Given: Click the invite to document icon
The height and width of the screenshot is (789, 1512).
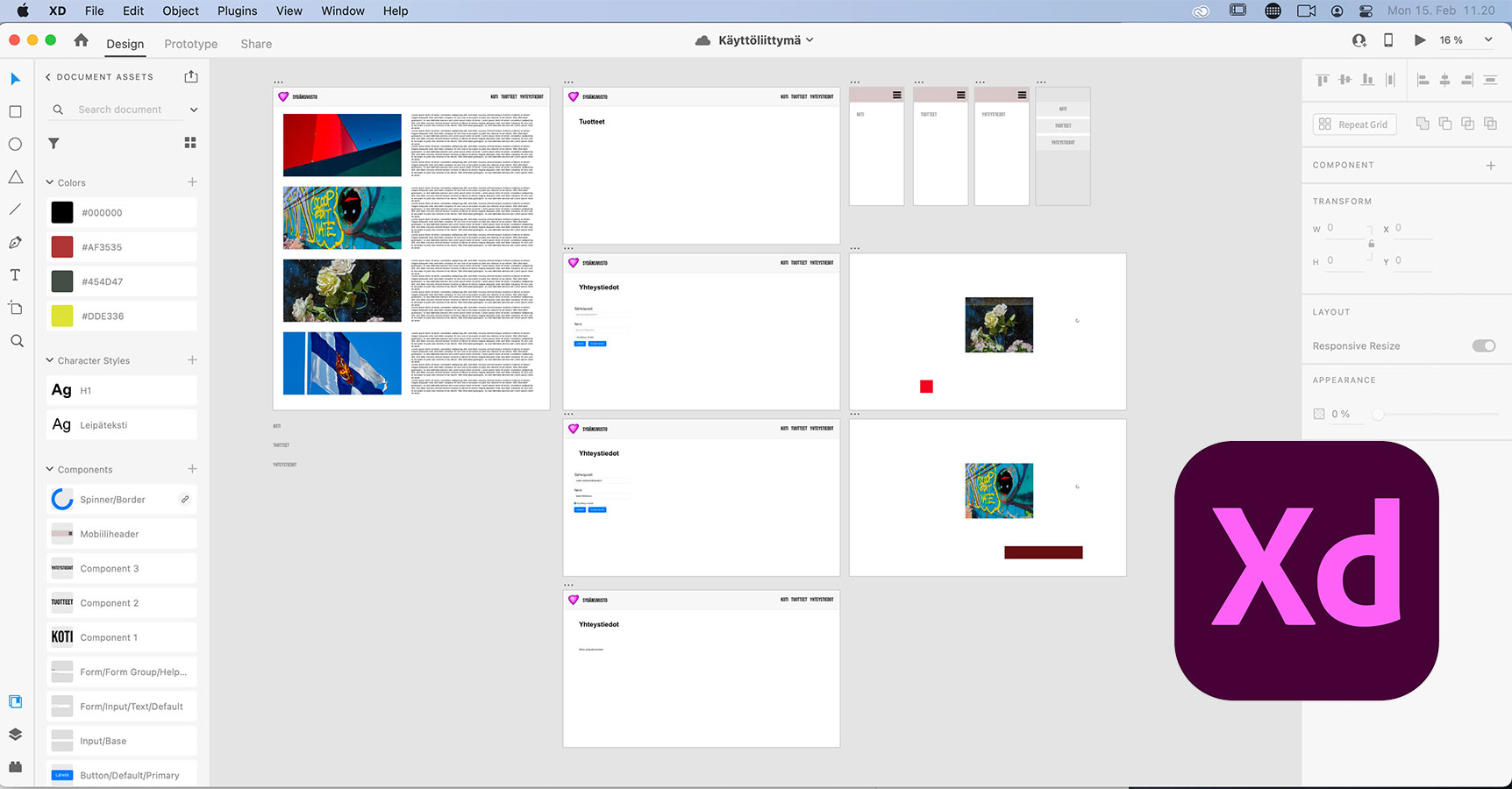Looking at the screenshot, I should pos(1359,40).
